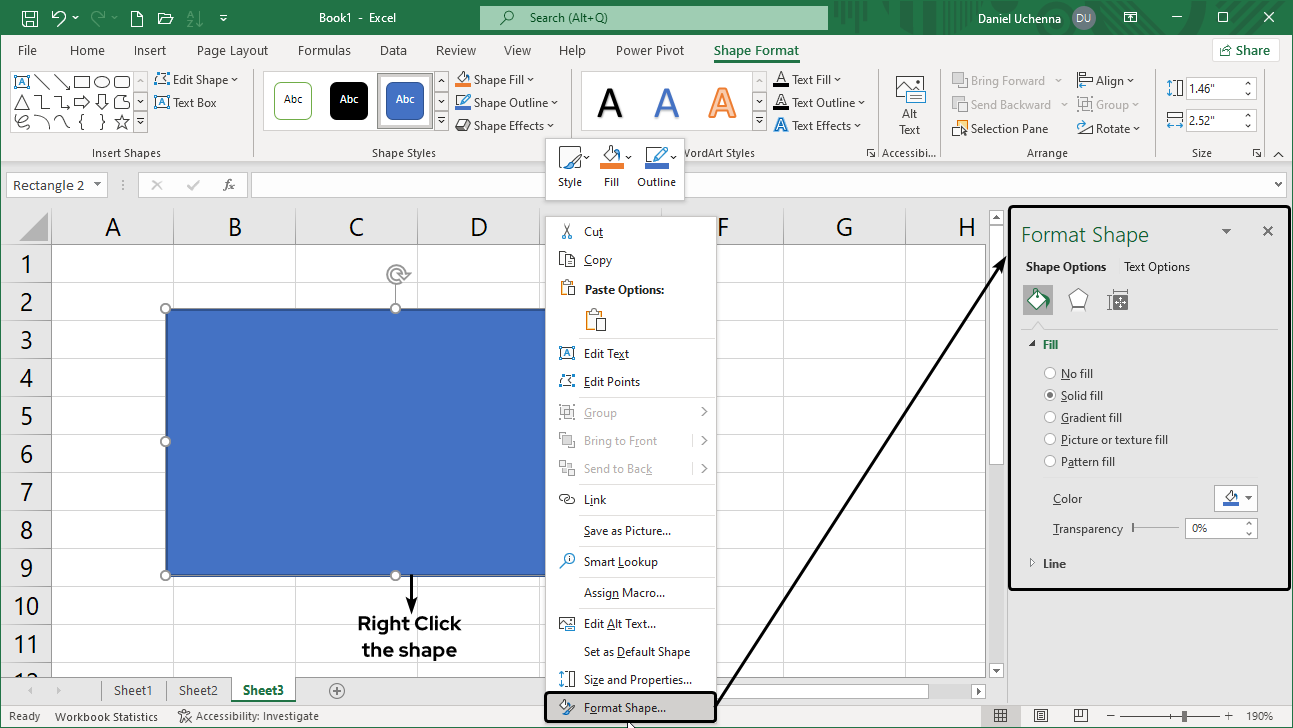This screenshot has height=728, width=1293.
Task: Open the Rotate dropdown in Arrange group
Action: pyautogui.click(x=1110, y=127)
